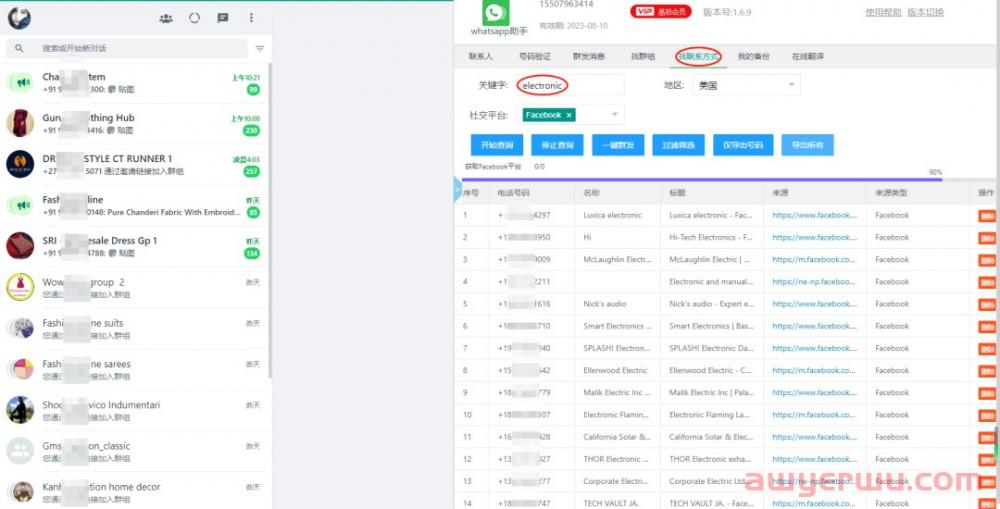The image size is (1000, 509).
Task: Click the 仅导出号码 export numbers button
Action: coord(743,145)
